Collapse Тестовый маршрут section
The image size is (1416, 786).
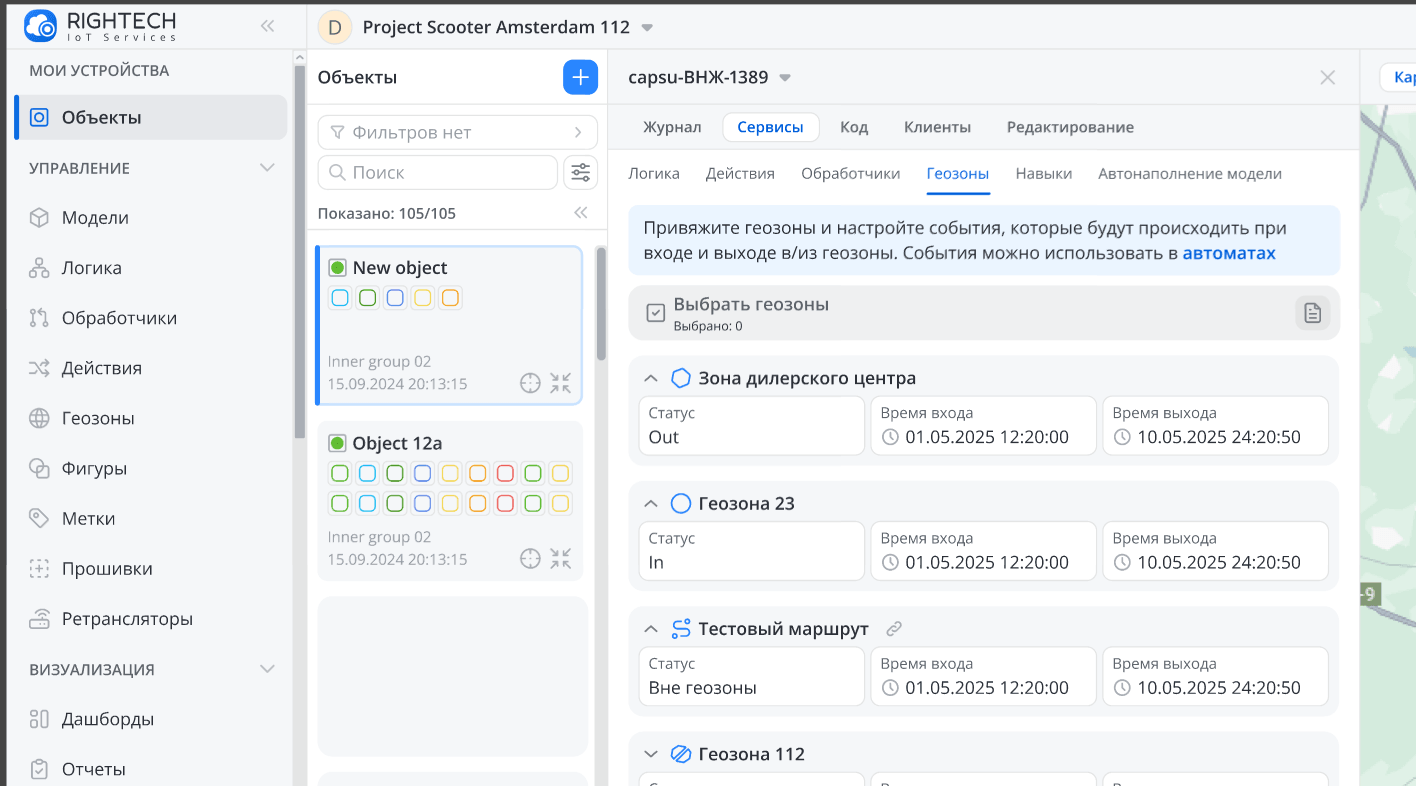coord(651,629)
